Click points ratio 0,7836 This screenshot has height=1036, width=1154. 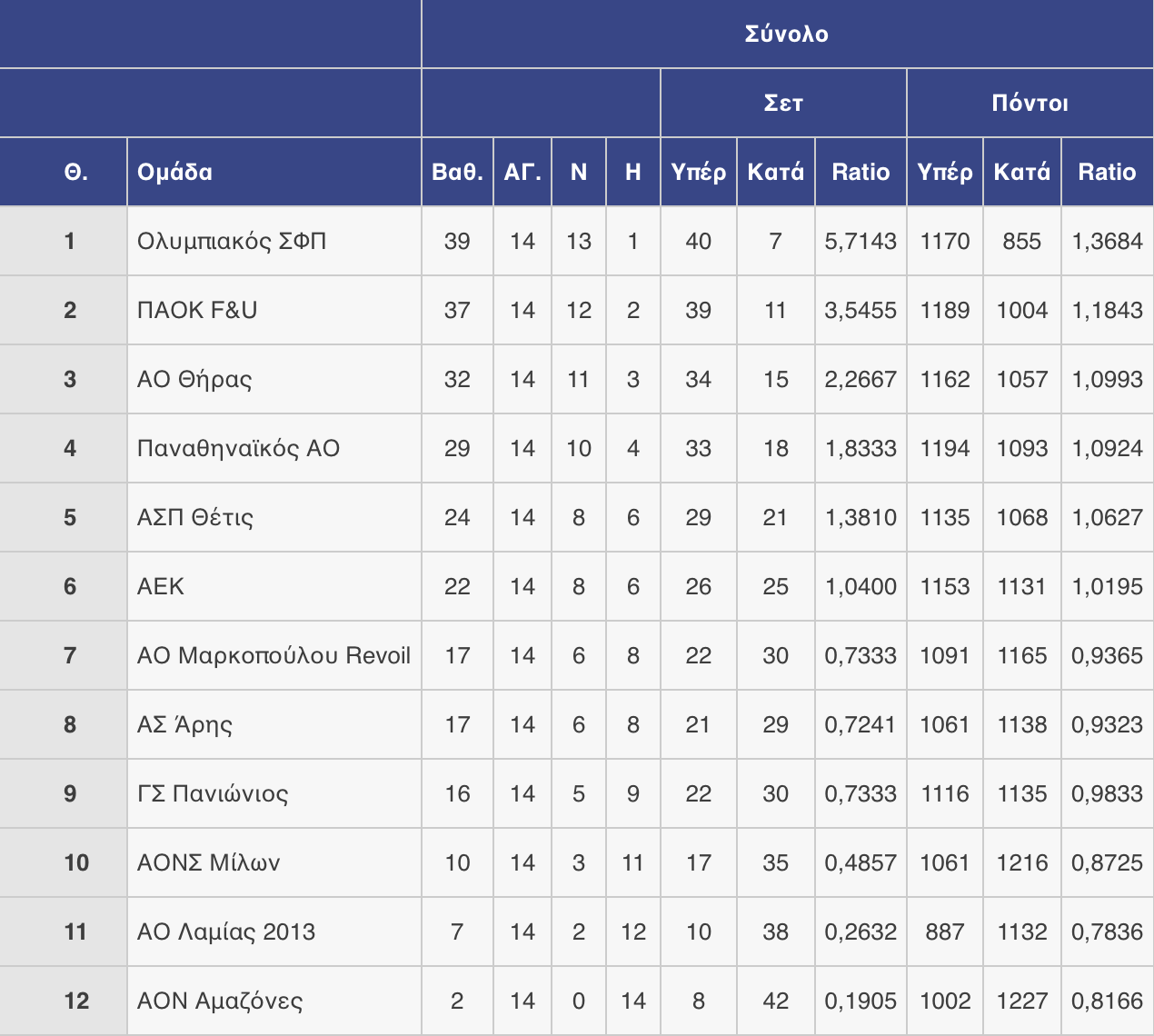pyautogui.click(x=1107, y=931)
